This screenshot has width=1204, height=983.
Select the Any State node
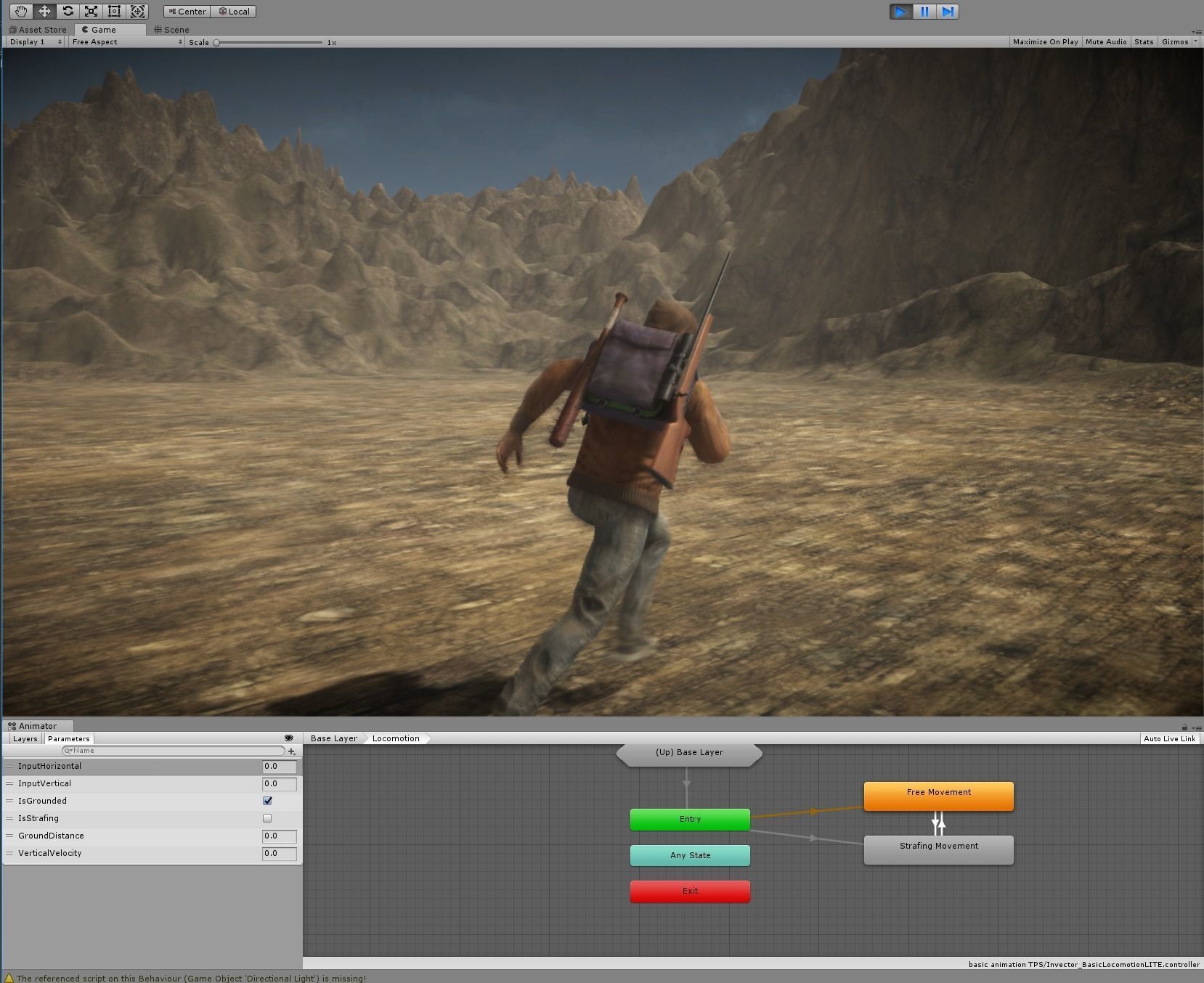point(690,855)
